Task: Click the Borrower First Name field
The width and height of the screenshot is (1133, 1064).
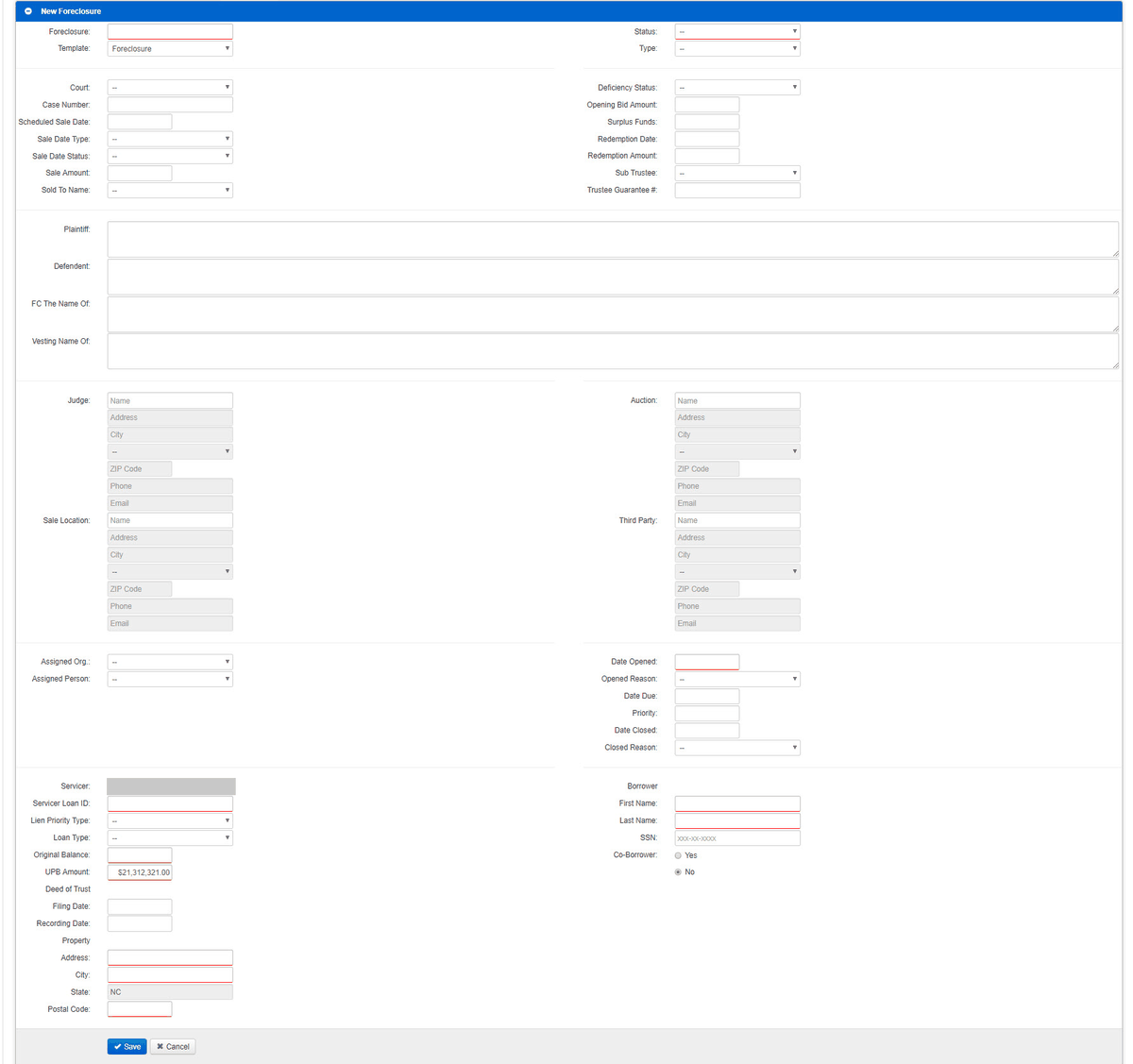Action: (x=737, y=803)
